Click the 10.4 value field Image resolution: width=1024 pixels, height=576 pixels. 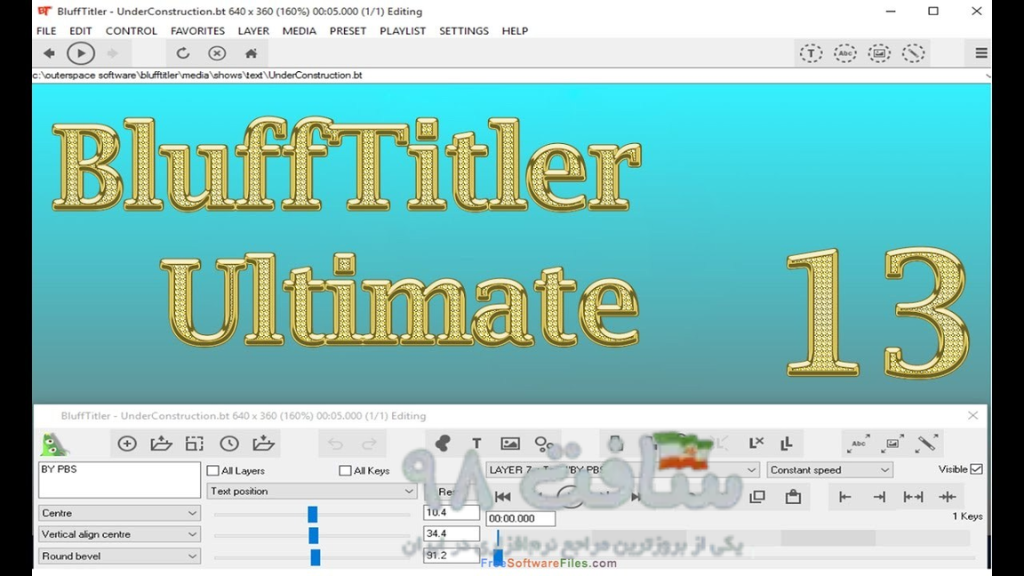(451, 513)
